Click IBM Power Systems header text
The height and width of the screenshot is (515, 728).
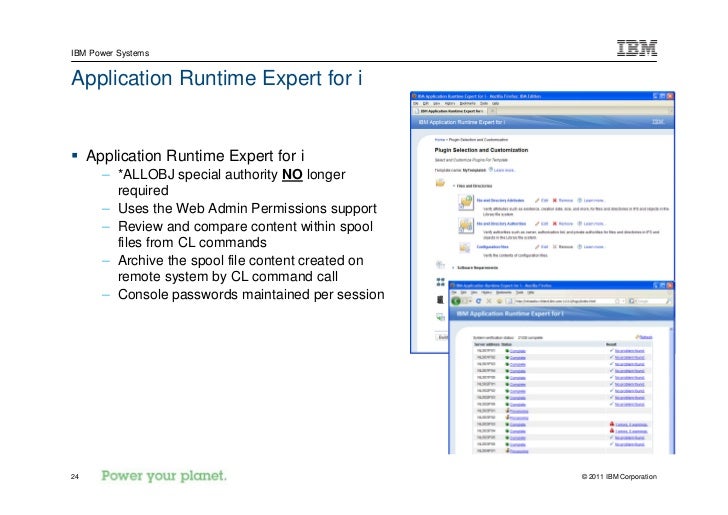pyautogui.click(x=110, y=53)
